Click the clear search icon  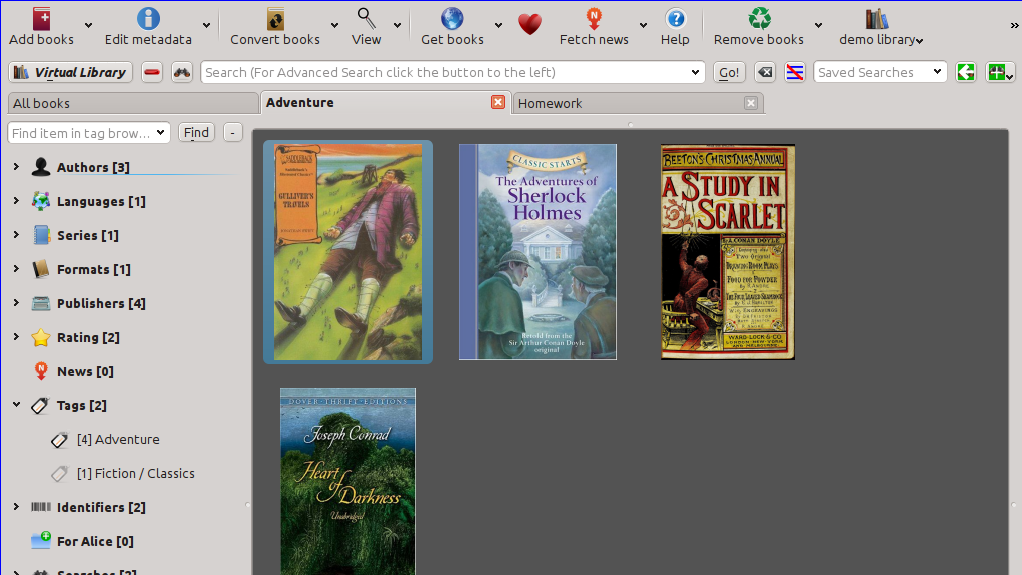tap(765, 72)
